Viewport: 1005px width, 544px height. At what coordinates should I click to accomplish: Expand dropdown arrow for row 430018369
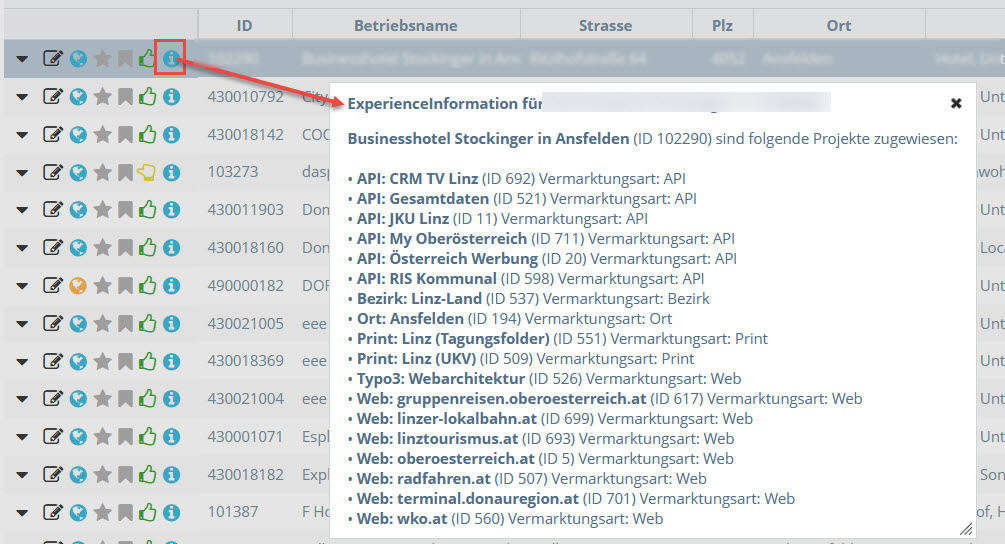22,361
